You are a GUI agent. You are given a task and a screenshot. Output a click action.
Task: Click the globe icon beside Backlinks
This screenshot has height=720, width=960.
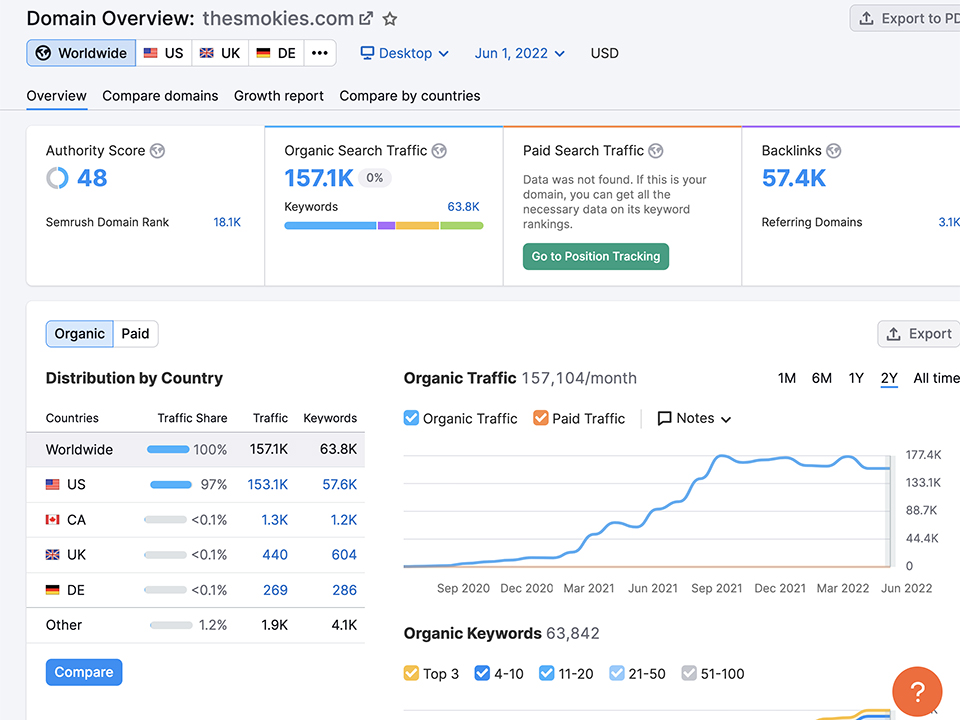833,151
